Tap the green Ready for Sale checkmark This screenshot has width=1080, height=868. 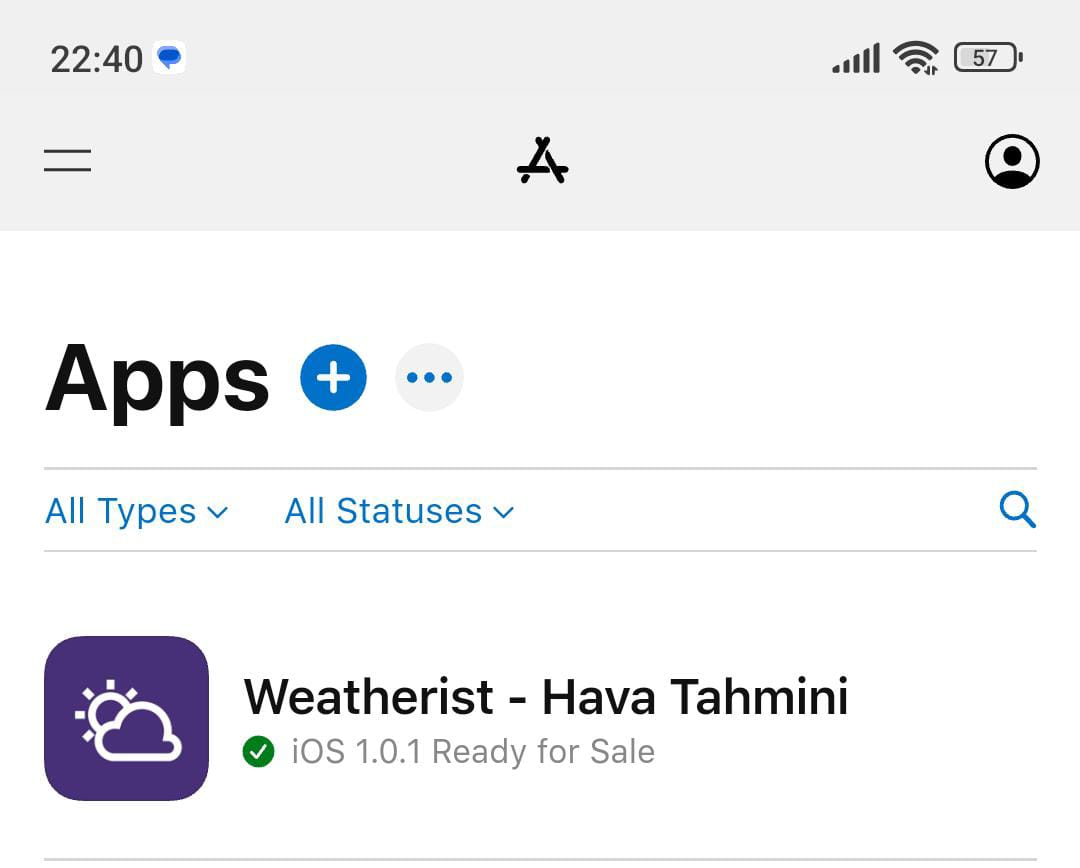pyautogui.click(x=258, y=752)
